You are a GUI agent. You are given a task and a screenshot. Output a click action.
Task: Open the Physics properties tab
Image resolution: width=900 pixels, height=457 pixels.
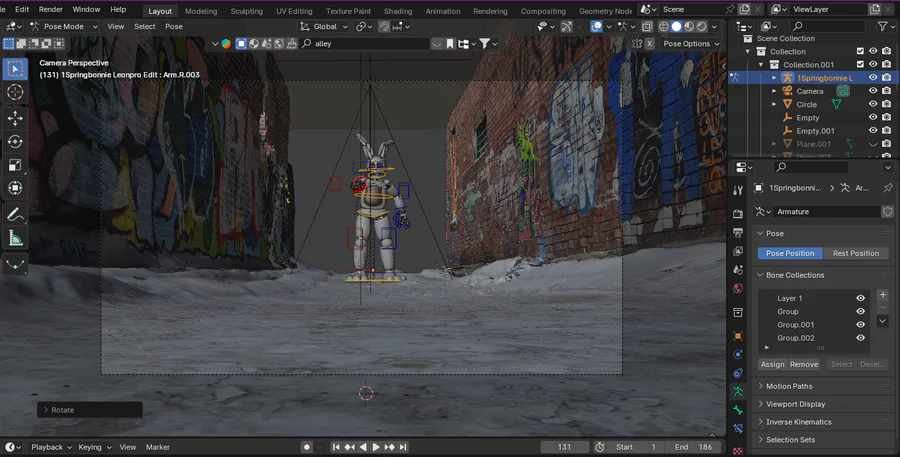738,354
